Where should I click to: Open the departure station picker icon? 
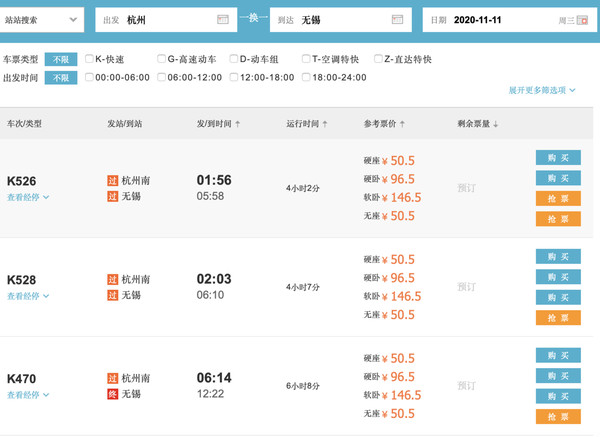223,20
